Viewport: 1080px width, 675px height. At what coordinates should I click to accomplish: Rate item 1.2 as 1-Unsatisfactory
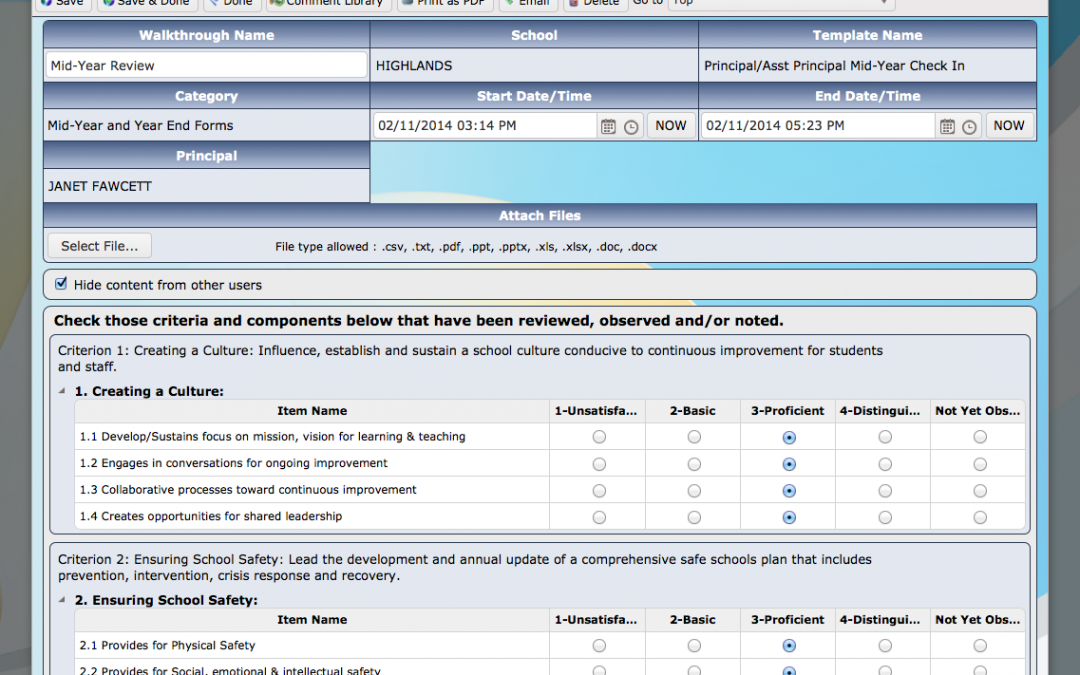599,464
